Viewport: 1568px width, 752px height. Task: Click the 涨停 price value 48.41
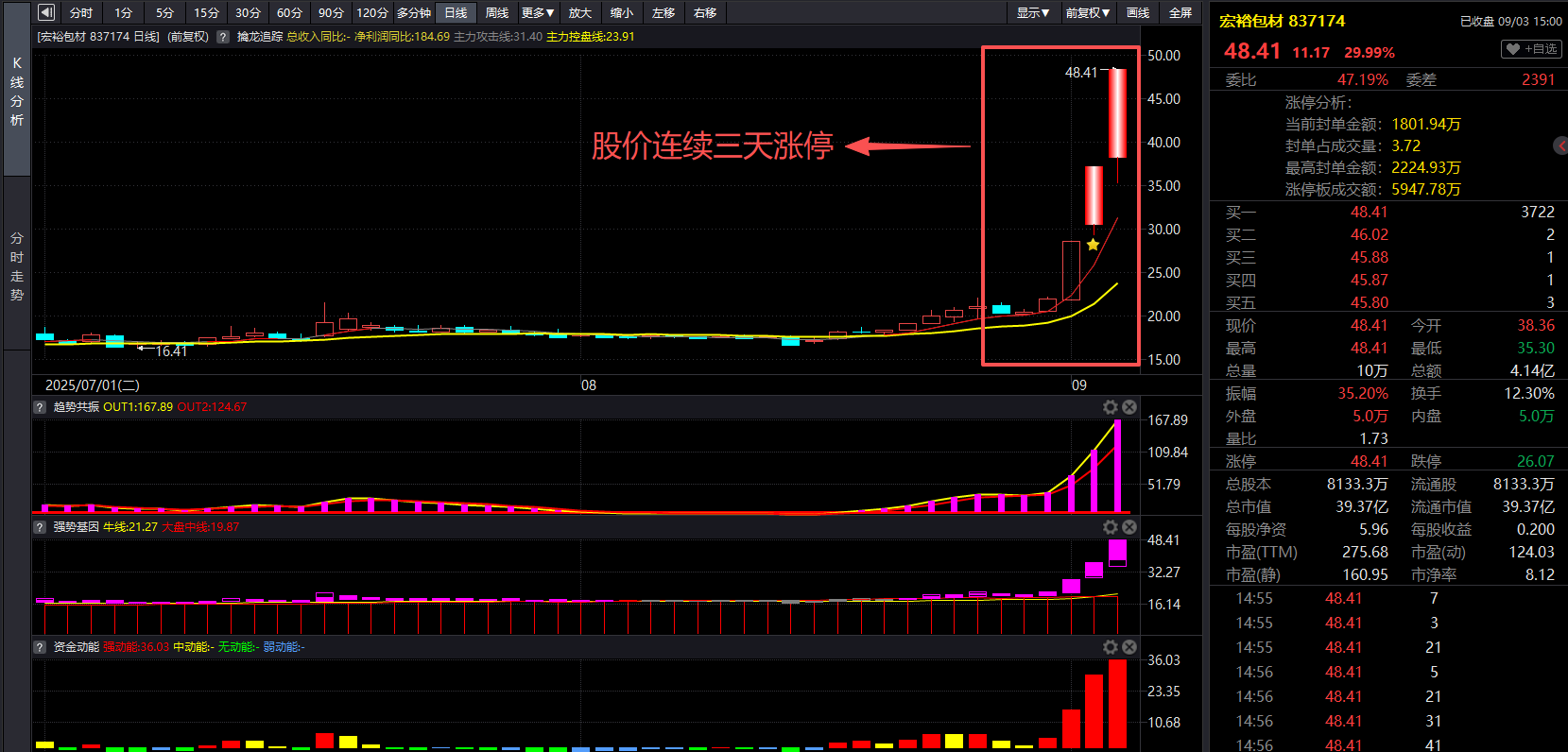tap(1369, 462)
